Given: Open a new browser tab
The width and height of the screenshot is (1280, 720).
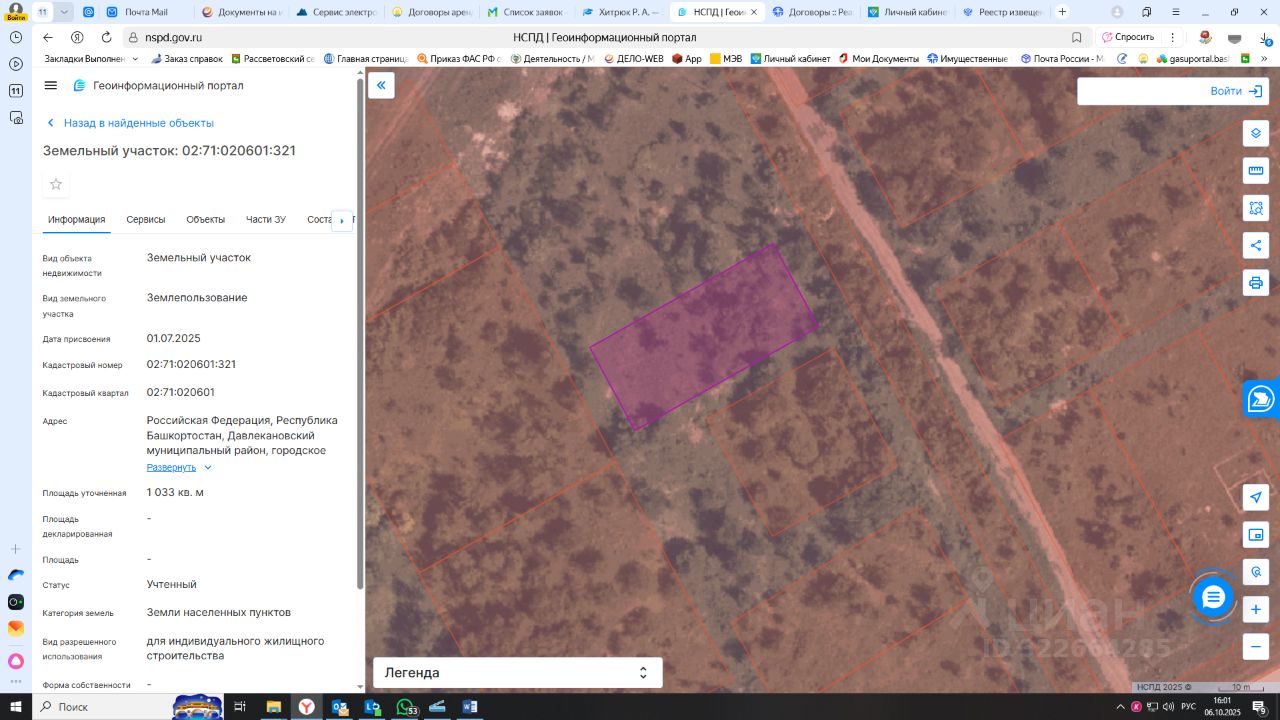Looking at the screenshot, I should 1062,12.
